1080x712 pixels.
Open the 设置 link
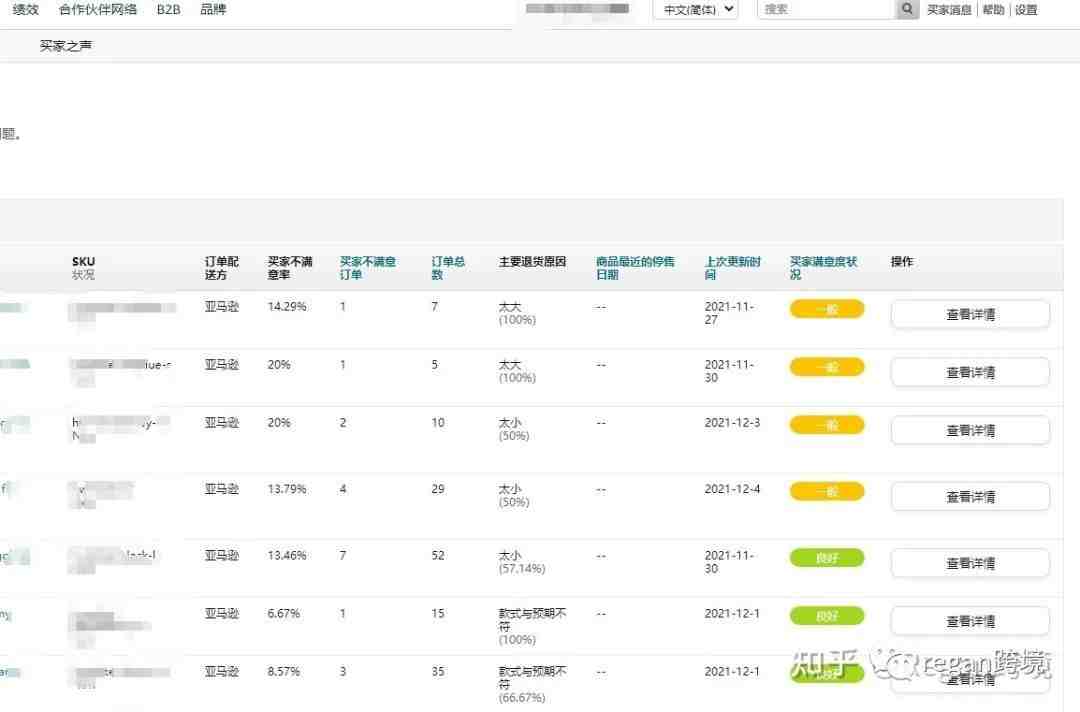(1026, 10)
